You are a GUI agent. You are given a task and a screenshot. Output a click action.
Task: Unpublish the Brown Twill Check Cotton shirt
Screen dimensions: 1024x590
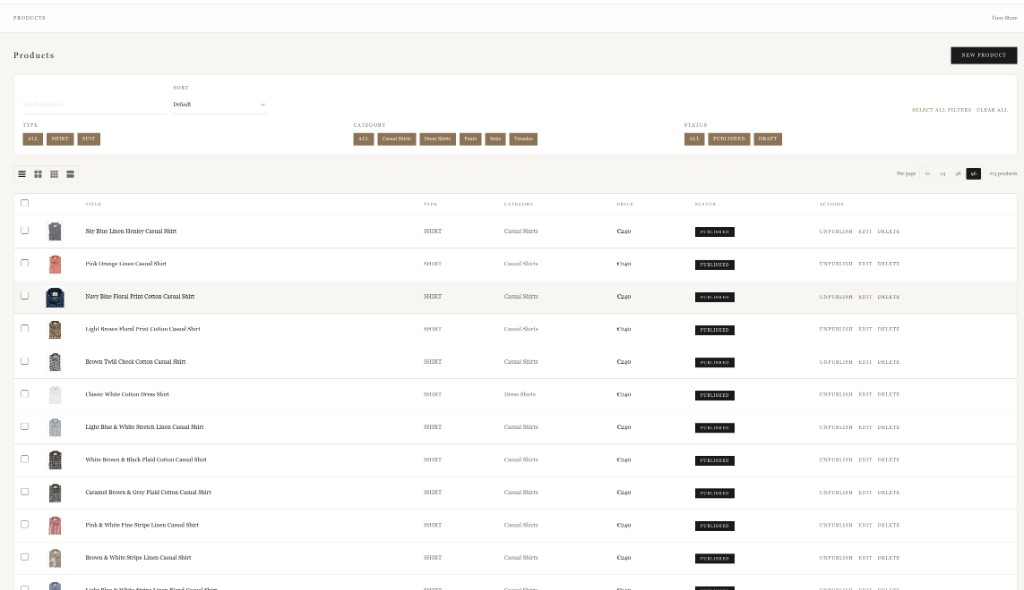[x=835, y=362]
